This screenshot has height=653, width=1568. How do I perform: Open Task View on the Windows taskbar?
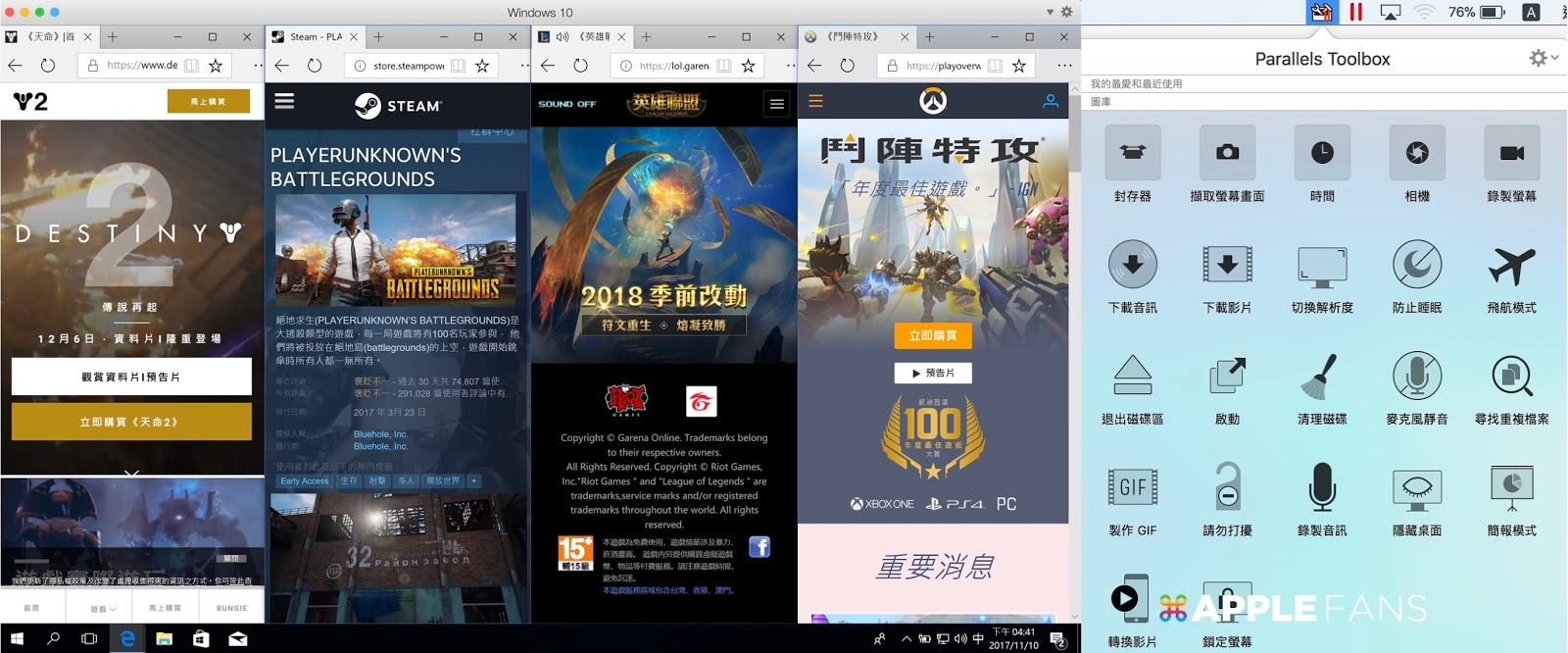click(x=89, y=638)
